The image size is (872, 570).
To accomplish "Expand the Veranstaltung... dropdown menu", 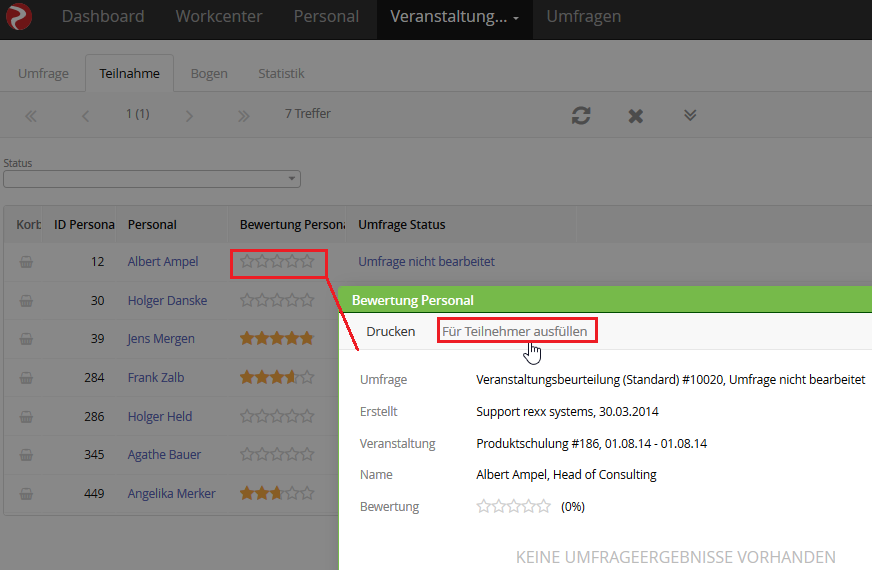I will [454, 17].
